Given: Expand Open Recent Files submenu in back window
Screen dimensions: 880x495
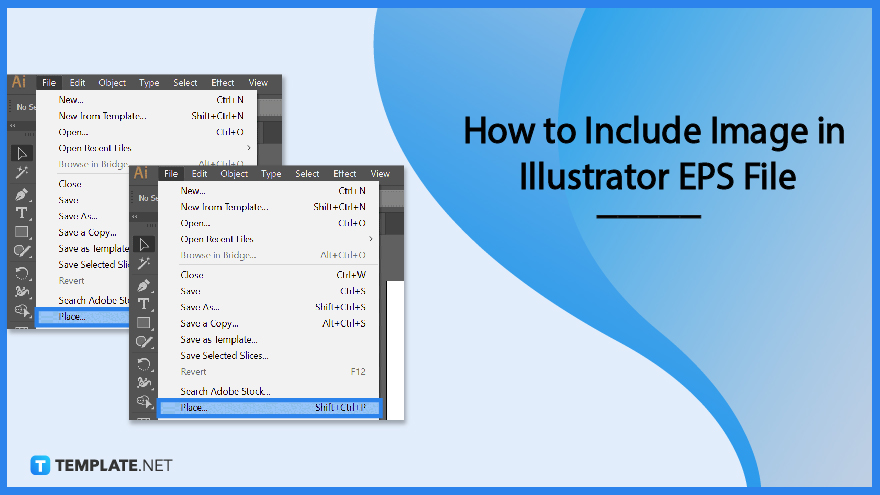Looking at the screenshot, I should pyautogui.click(x=249, y=148).
